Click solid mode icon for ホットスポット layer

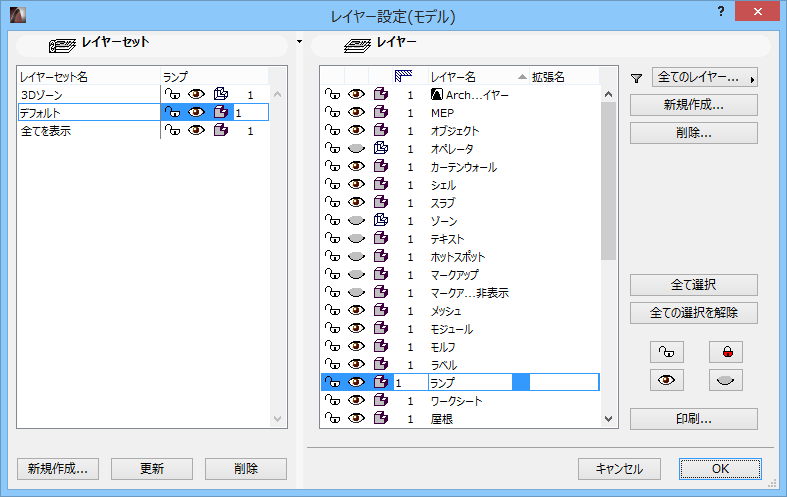(381, 257)
